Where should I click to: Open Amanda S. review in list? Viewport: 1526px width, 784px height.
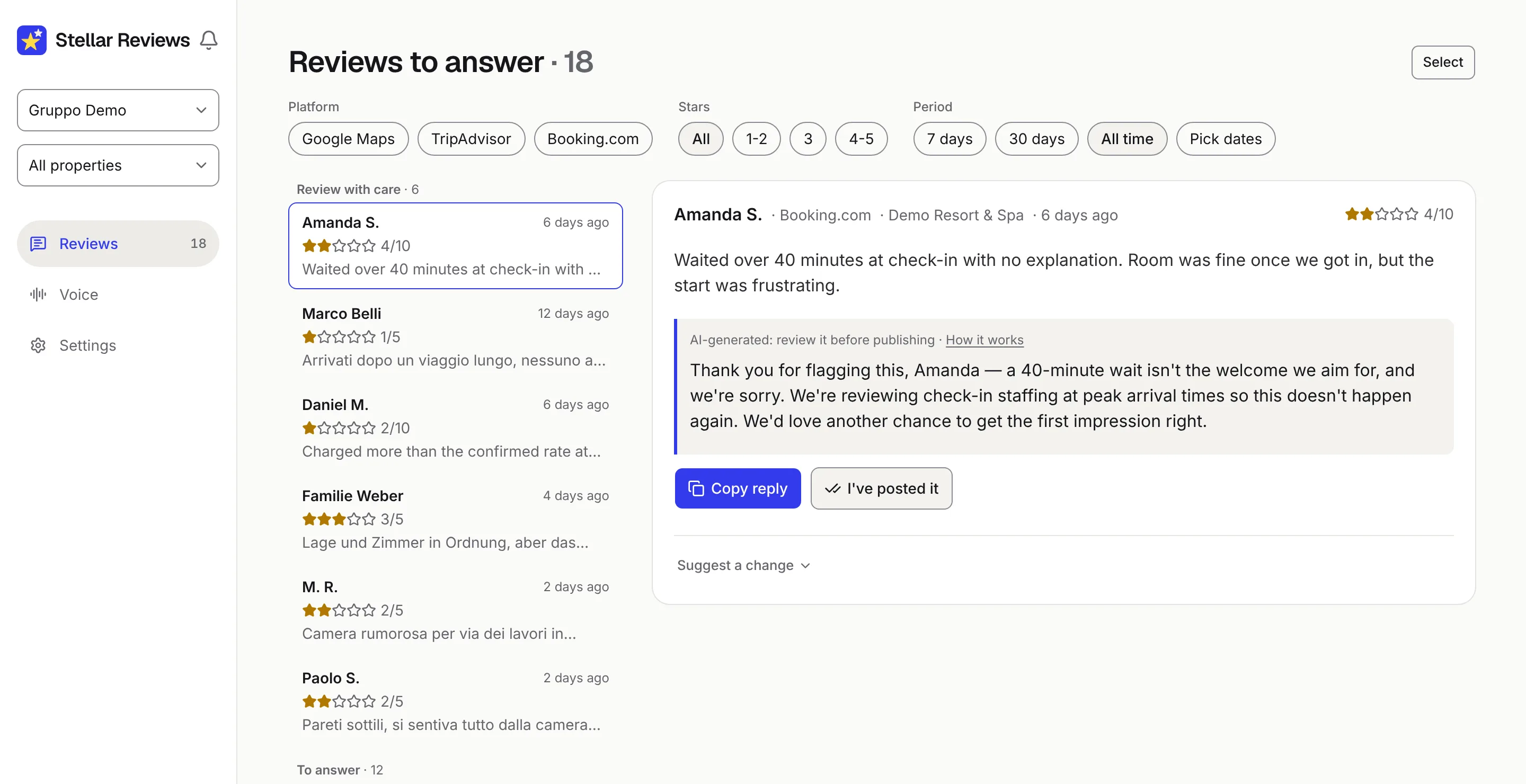click(x=455, y=246)
